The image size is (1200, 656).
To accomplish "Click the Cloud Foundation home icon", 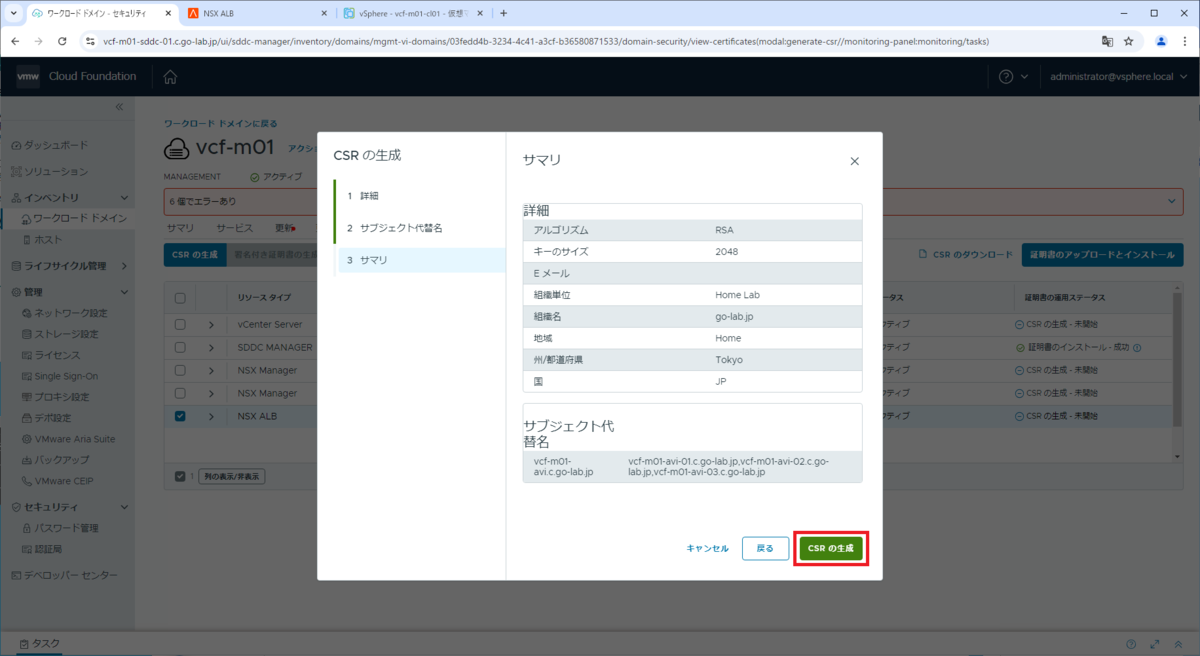I will (x=170, y=77).
